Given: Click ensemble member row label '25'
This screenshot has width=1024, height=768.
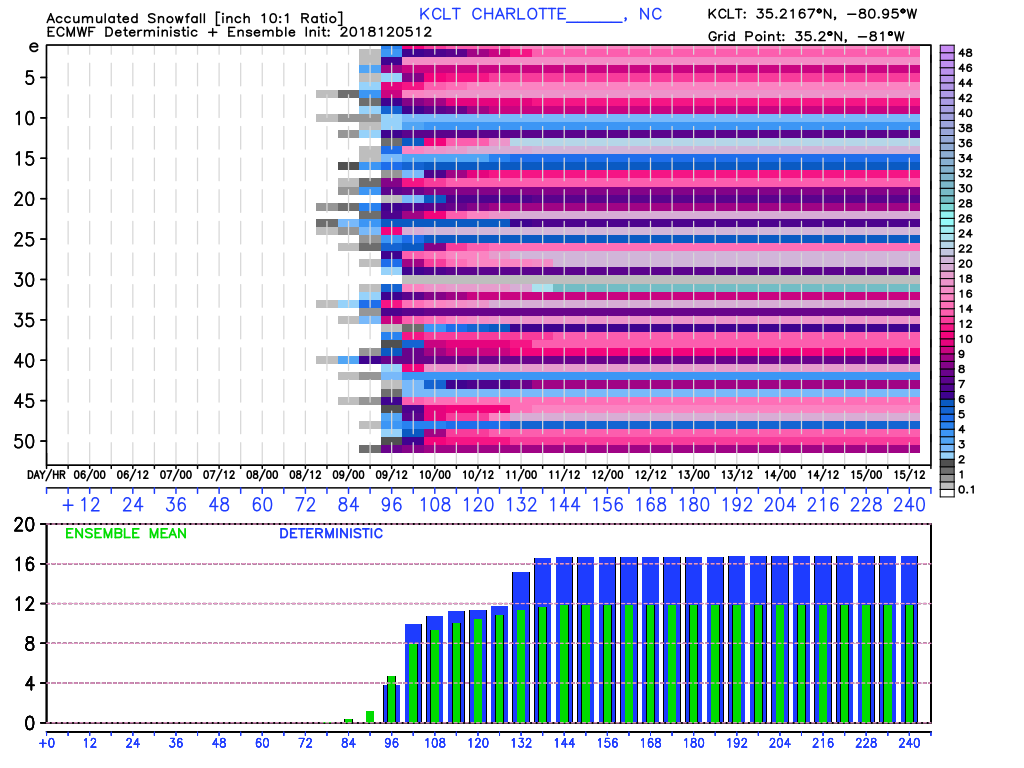Looking at the screenshot, I should click(x=25, y=240).
